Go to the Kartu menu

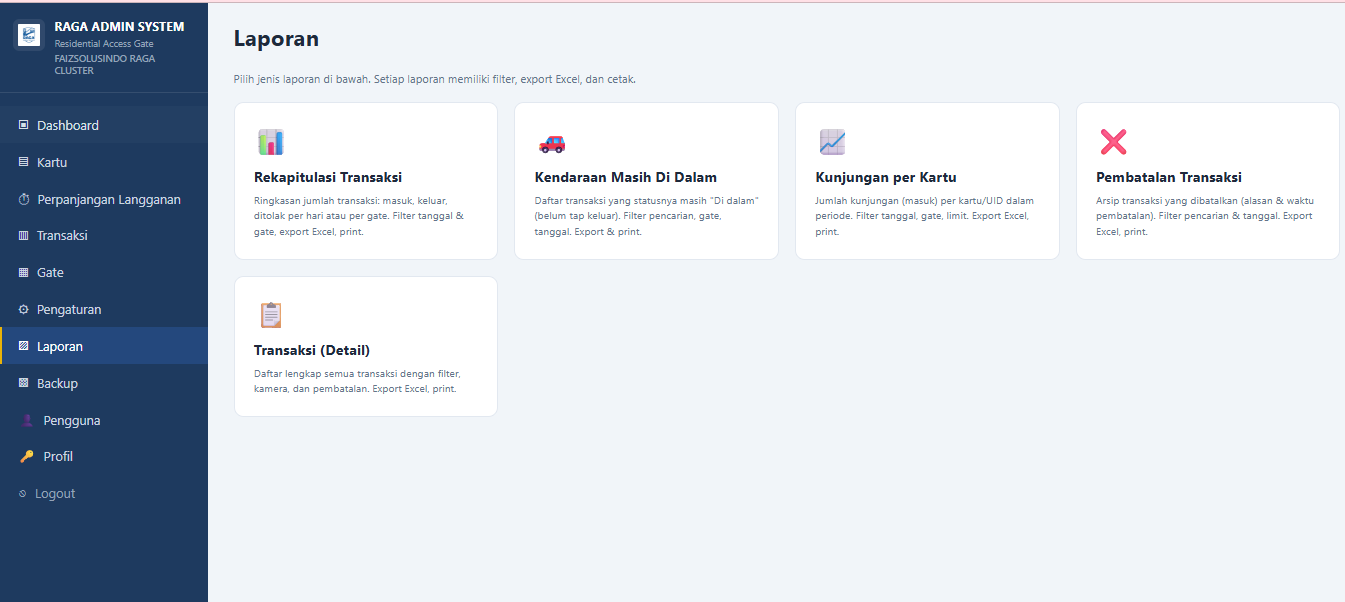[x=52, y=162]
